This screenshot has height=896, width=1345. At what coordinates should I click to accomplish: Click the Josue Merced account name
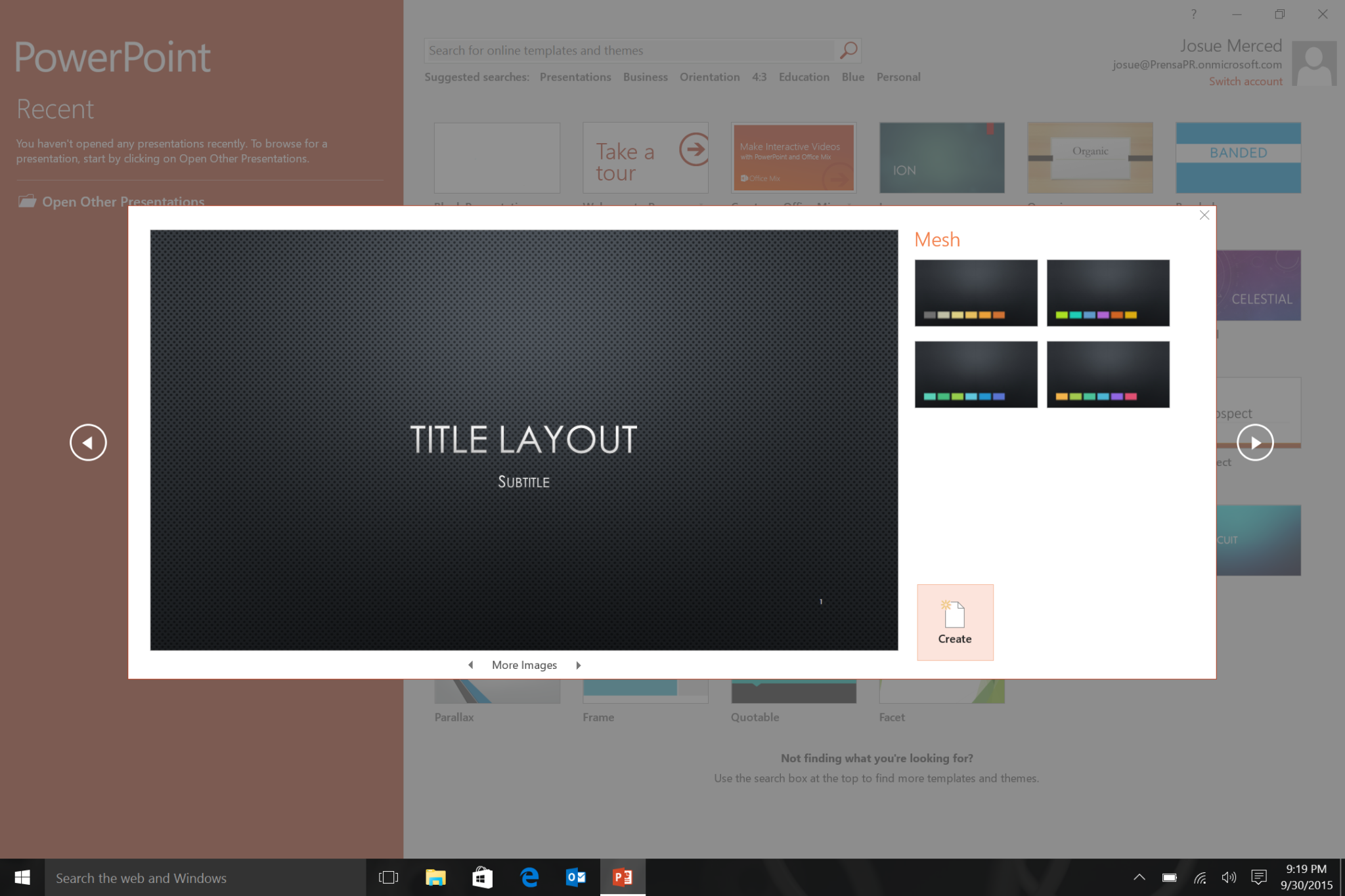pyautogui.click(x=1231, y=46)
